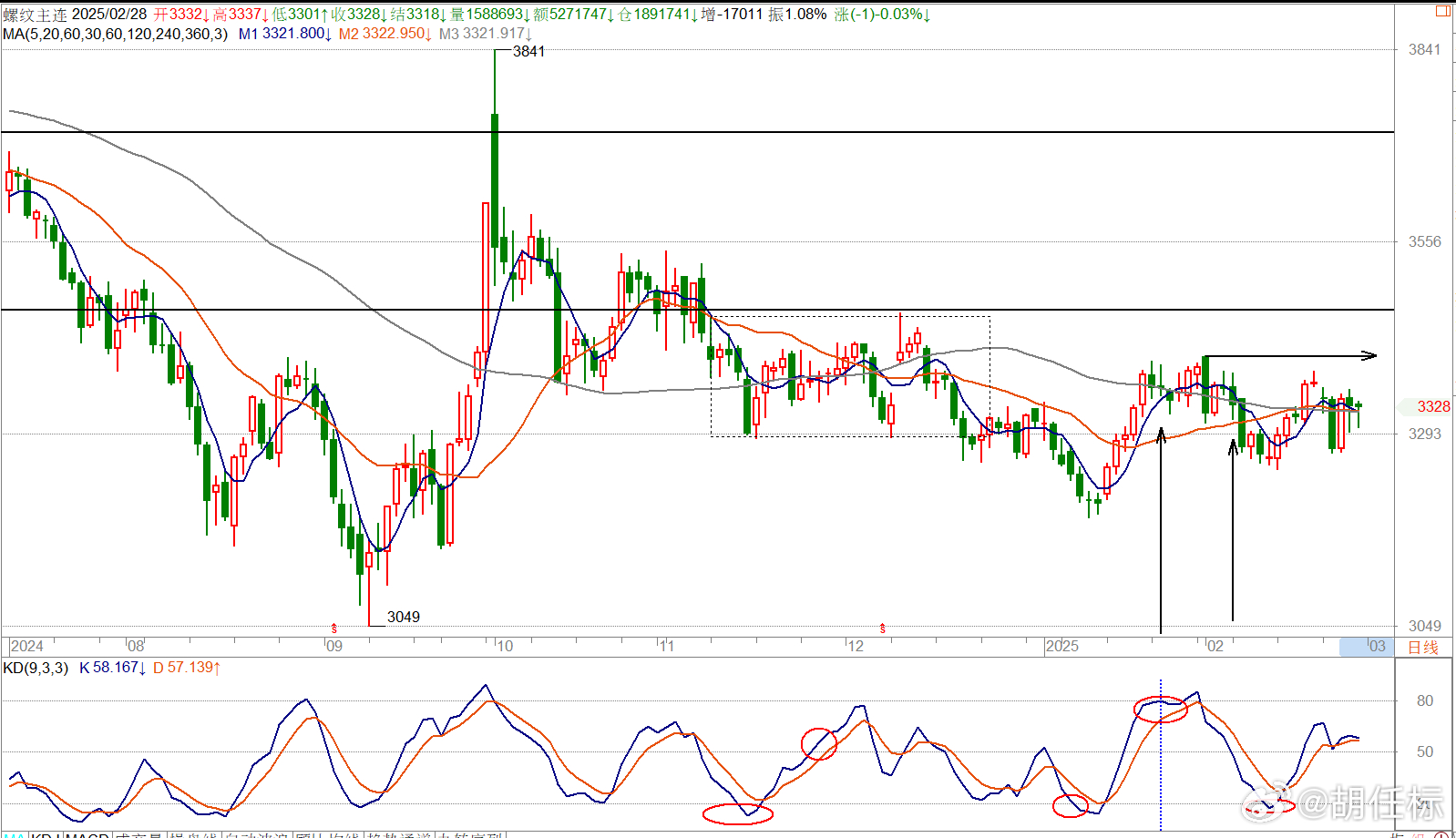This screenshot has height=838, width=1456.
Task: Click the amplitude value 振1.08%
Action: click(x=797, y=15)
